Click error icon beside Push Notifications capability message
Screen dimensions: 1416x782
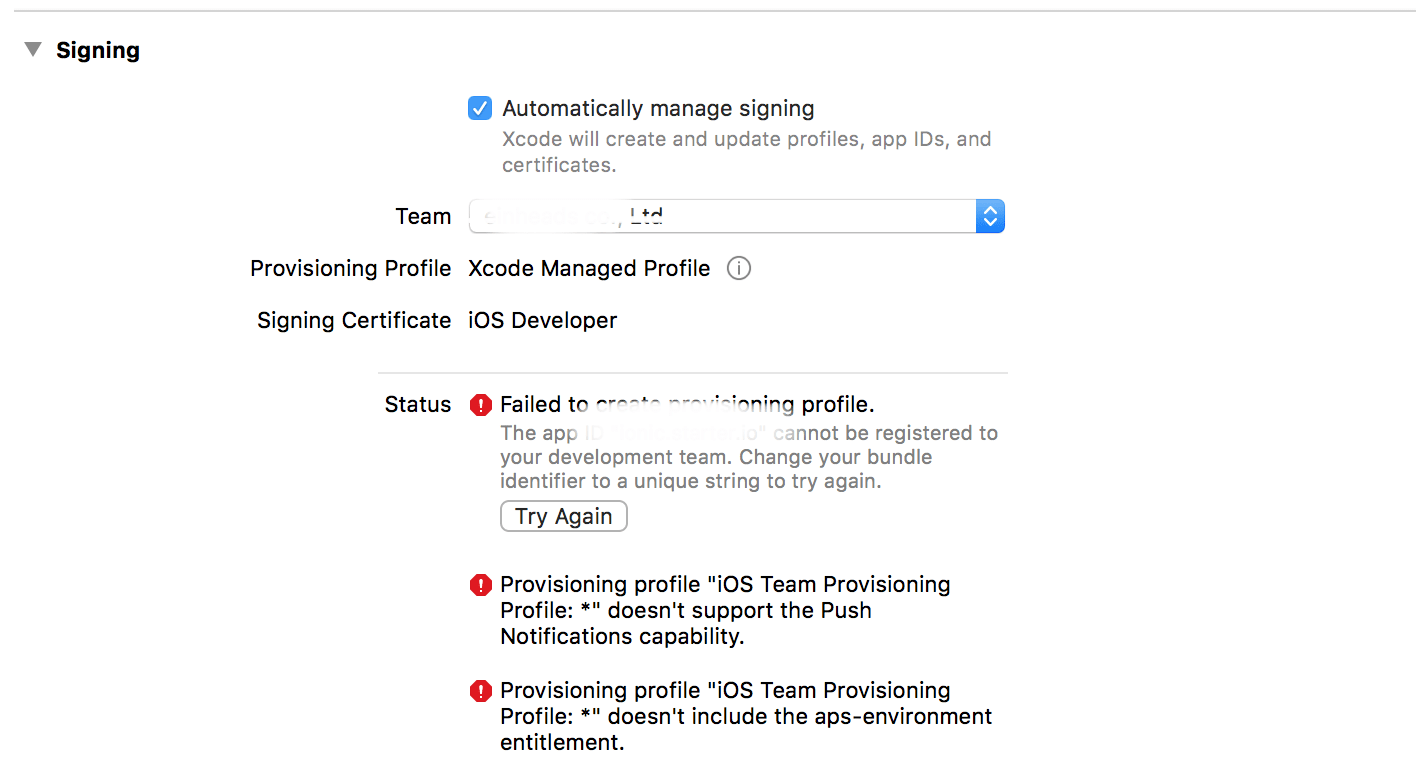[481, 585]
